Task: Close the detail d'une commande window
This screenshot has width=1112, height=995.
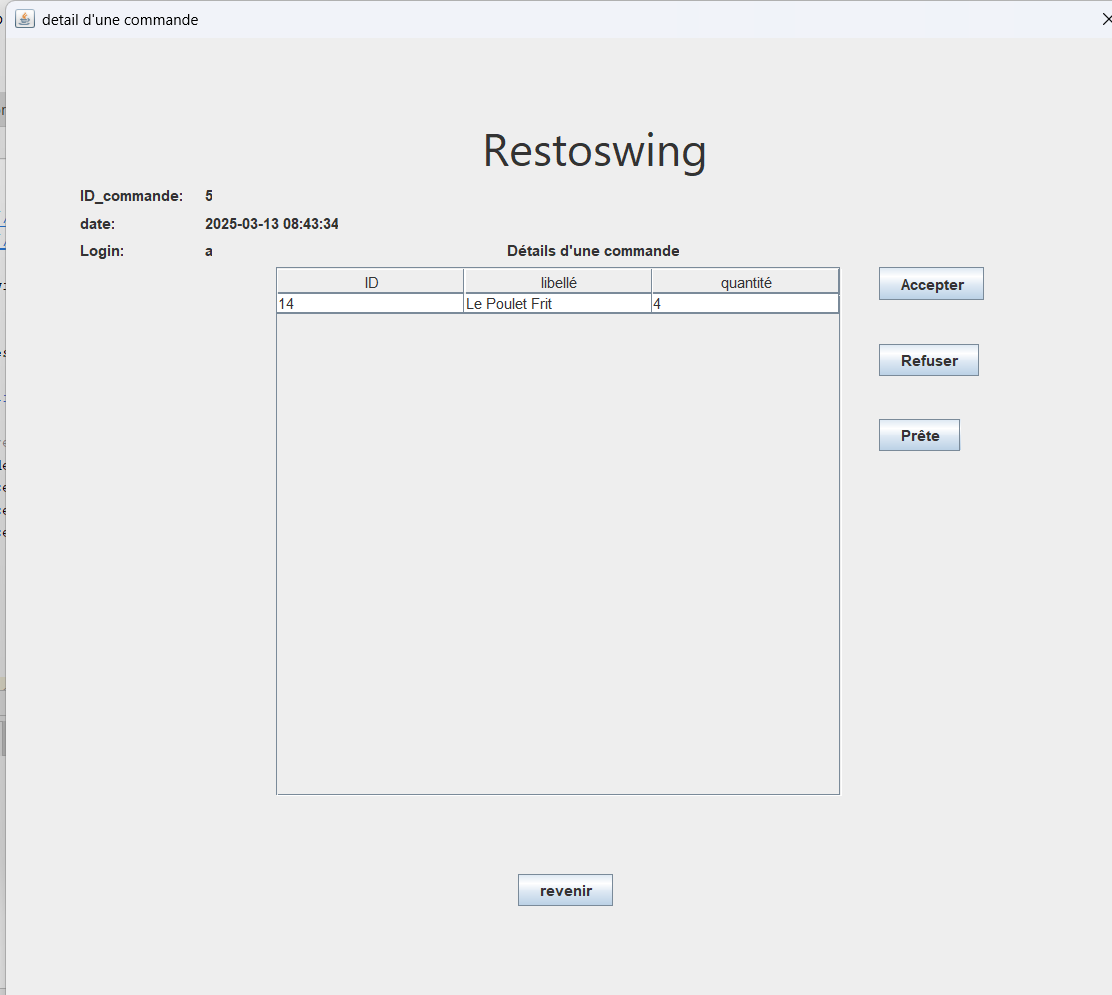Action: [x=1106, y=17]
